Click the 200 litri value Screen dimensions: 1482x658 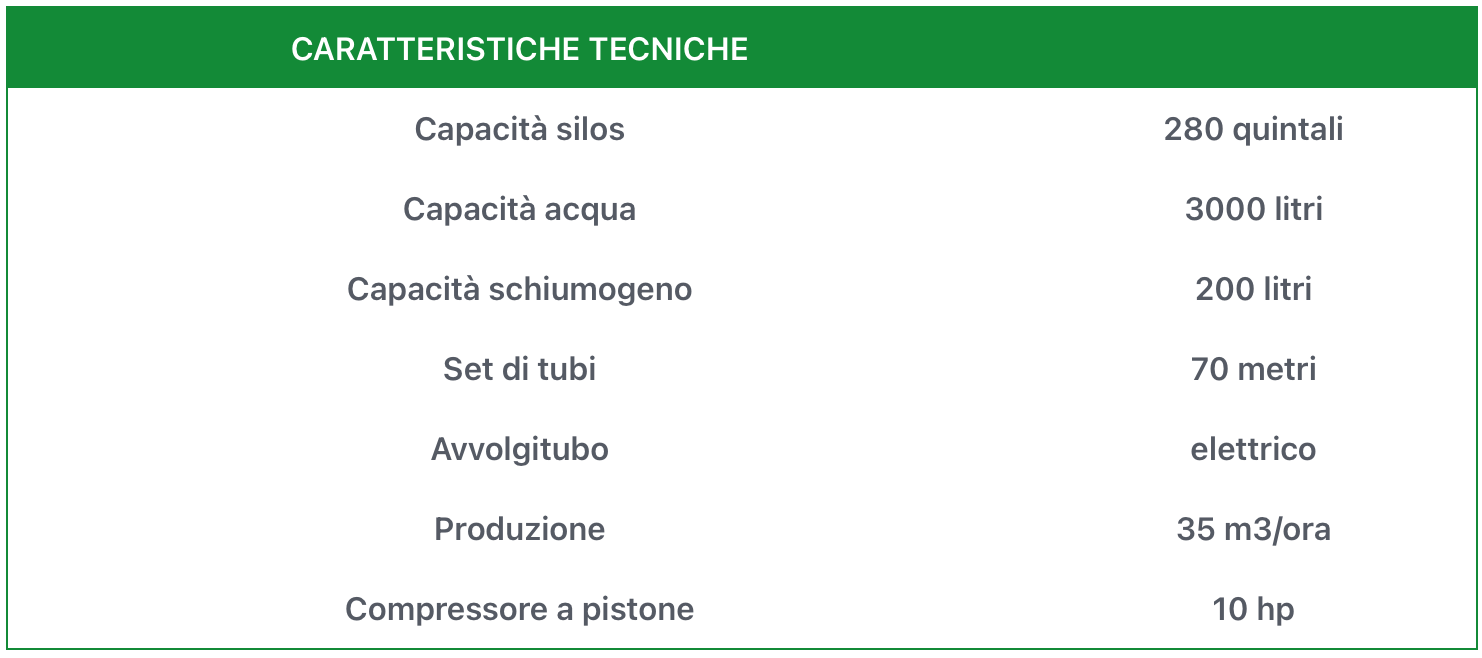click(1253, 289)
